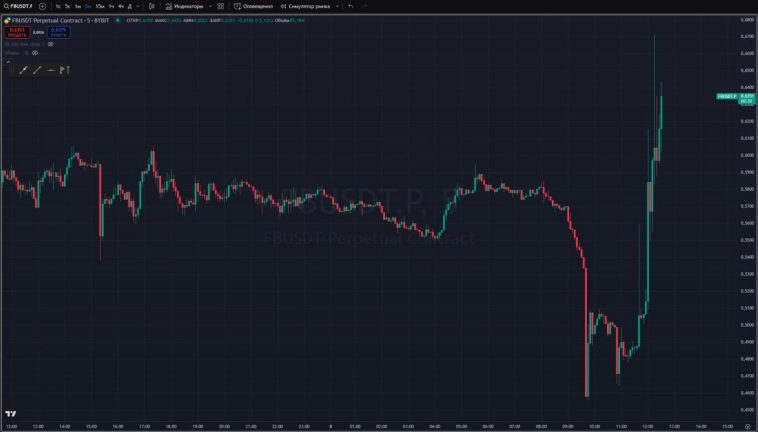Toggle visibility of BB 200 SMA indicator
Image resolution: width=758 pixels, height=432 pixels.
click(51, 44)
